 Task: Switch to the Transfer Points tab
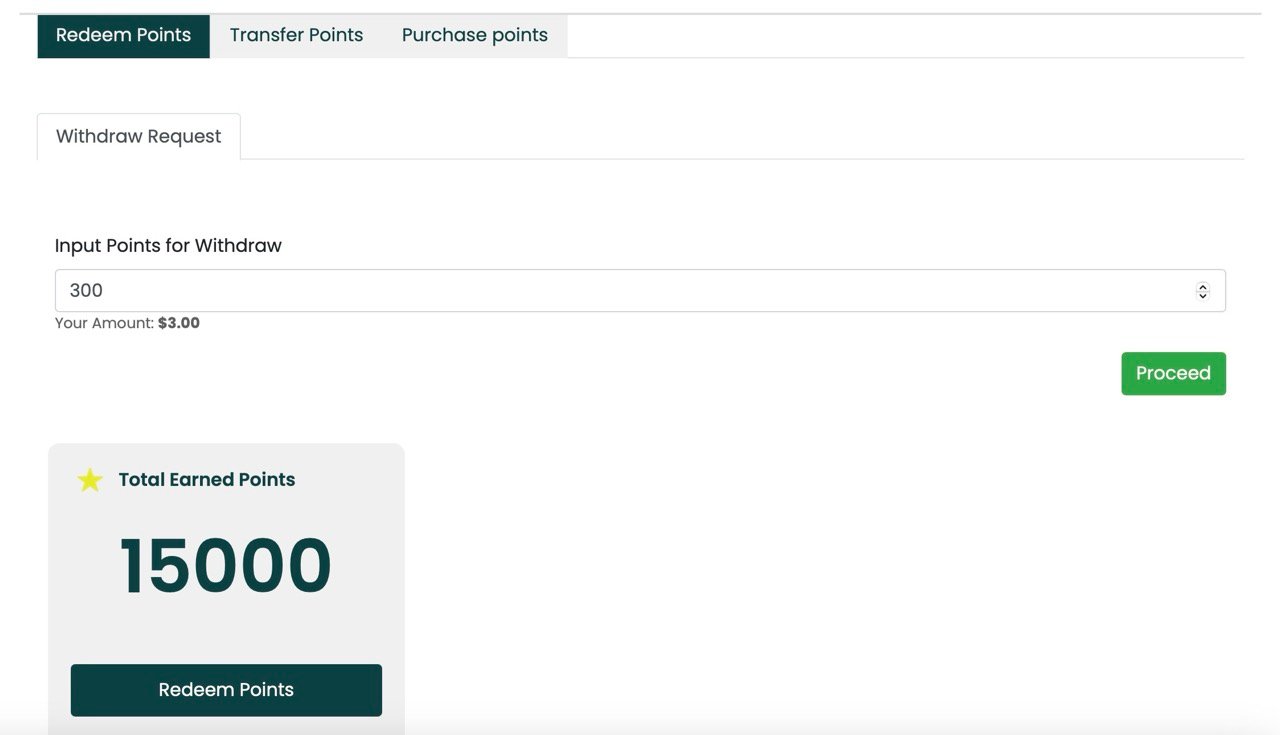pos(296,36)
